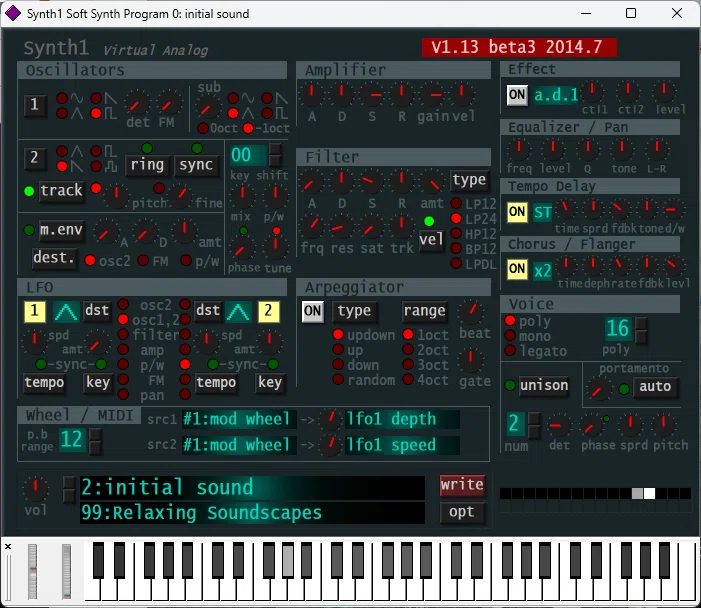Click the key shift stepper
701x608 pixels.
[x=275, y=155]
